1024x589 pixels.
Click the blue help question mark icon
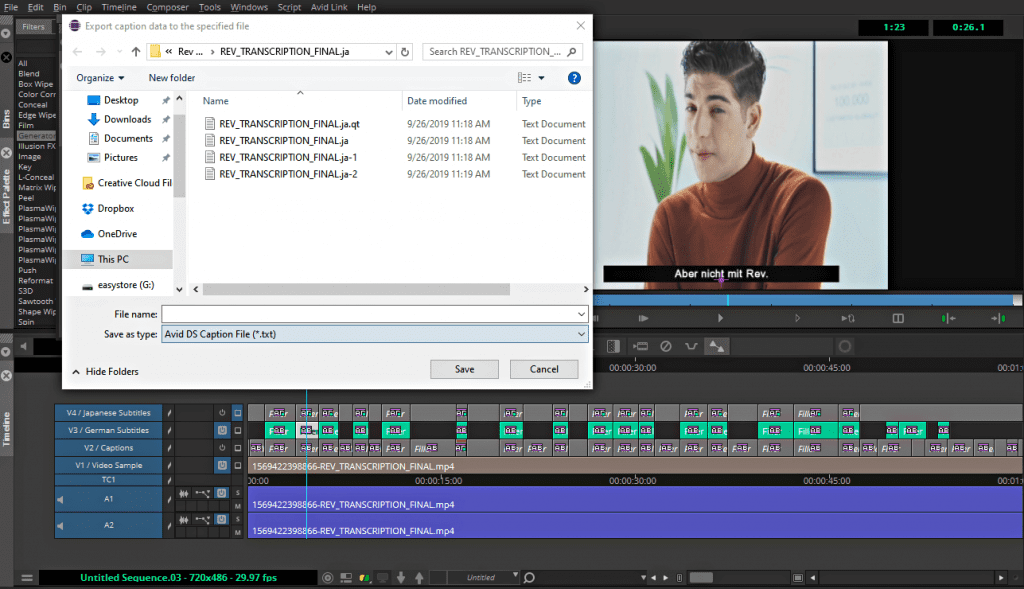click(x=574, y=77)
